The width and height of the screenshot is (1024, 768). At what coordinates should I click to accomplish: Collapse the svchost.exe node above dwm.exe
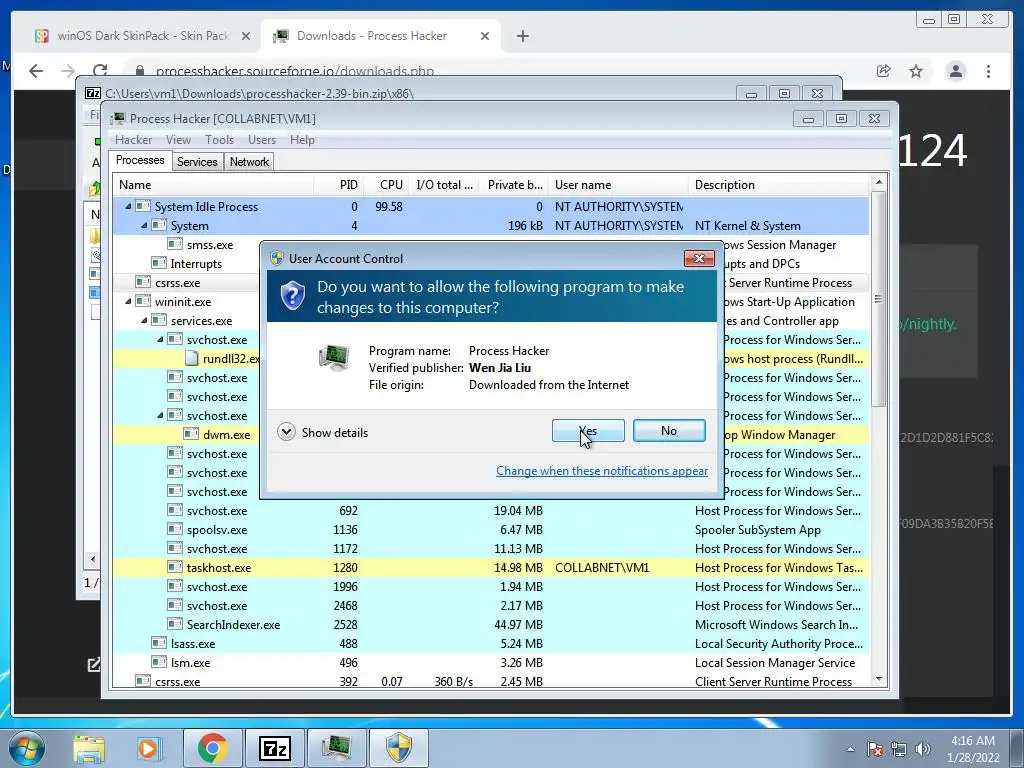coord(160,415)
